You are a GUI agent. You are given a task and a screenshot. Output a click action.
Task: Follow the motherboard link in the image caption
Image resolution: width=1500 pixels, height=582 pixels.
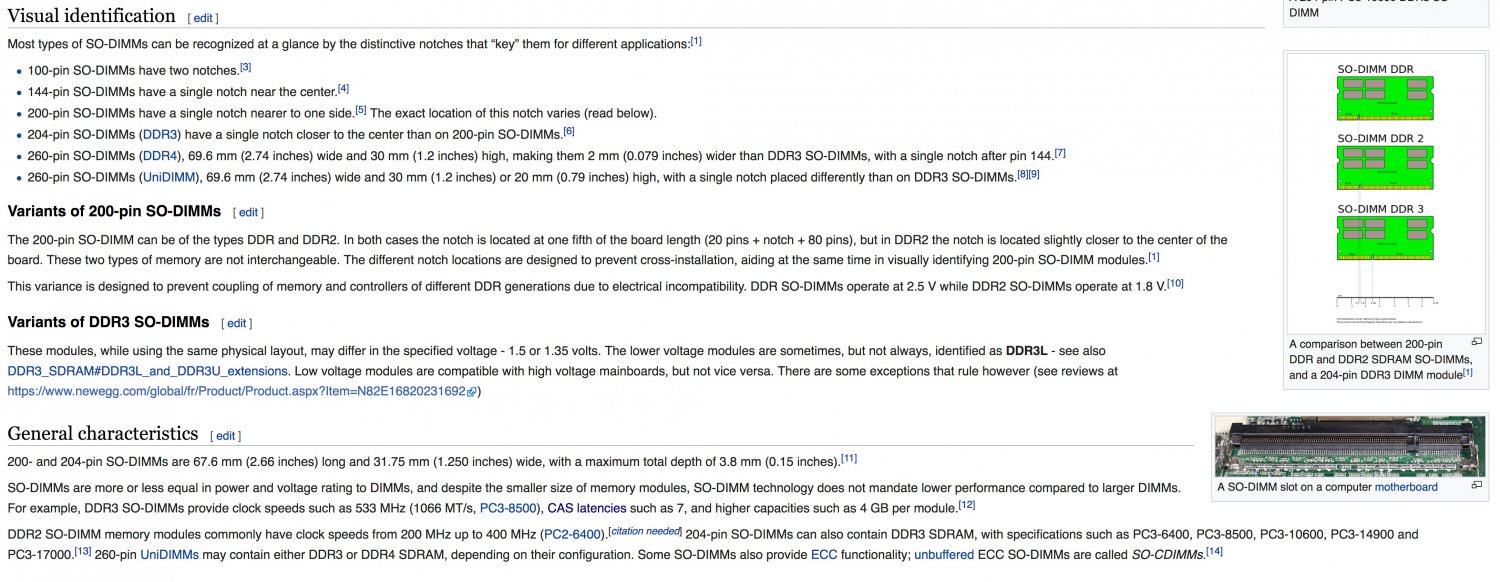pos(1406,487)
